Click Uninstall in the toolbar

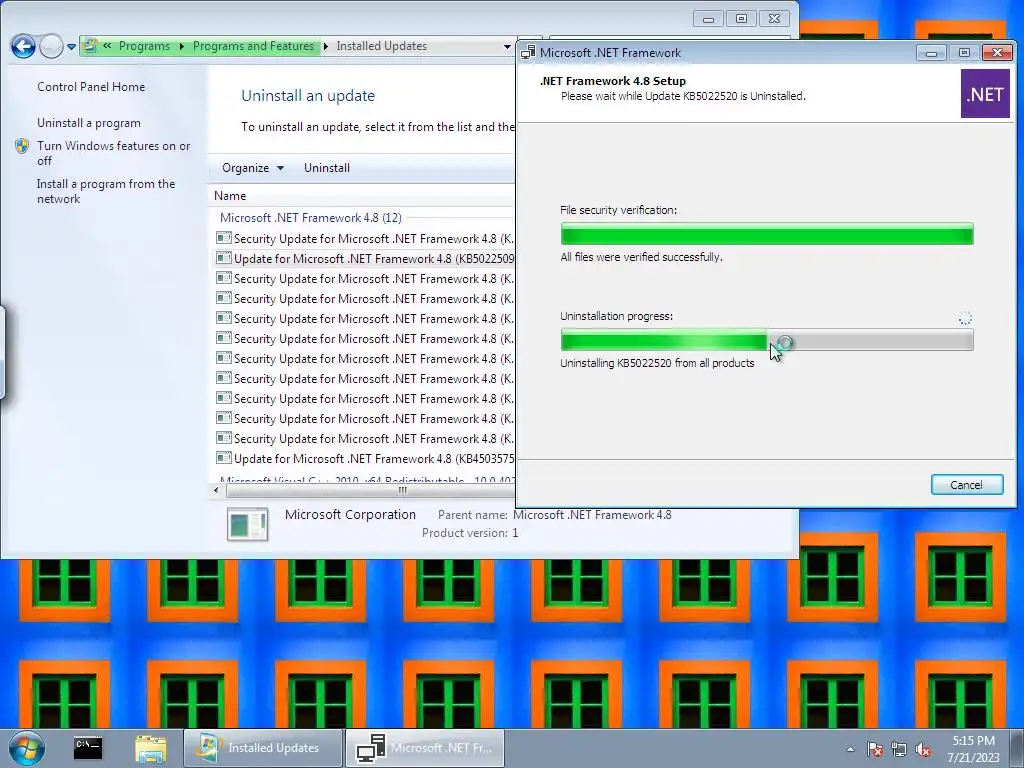click(x=327, y=168)
